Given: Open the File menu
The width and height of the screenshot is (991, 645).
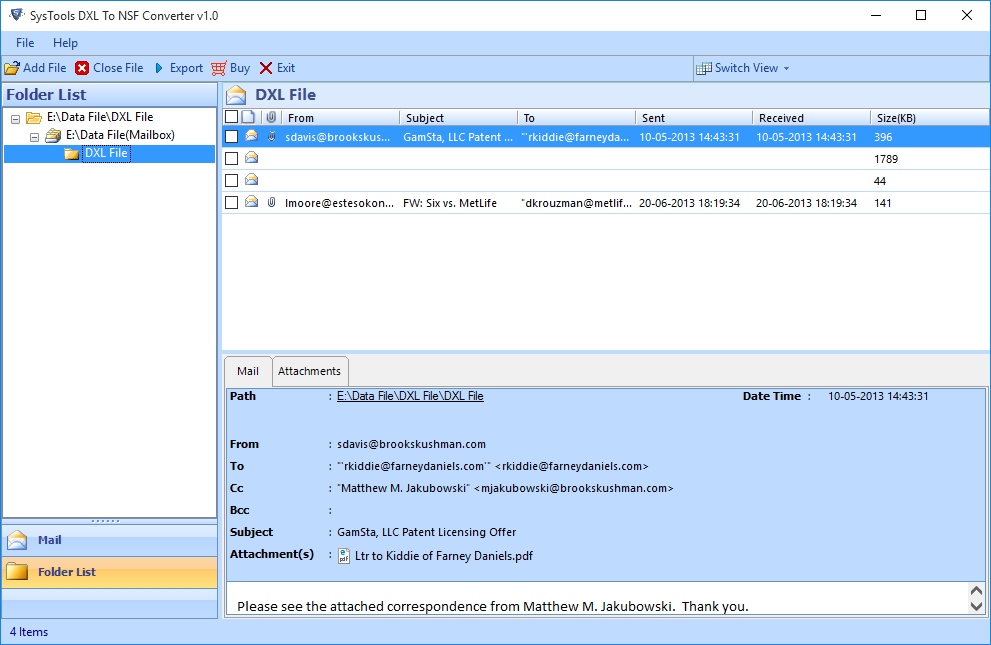Looking at the screenshot, I should click(25, 43).
